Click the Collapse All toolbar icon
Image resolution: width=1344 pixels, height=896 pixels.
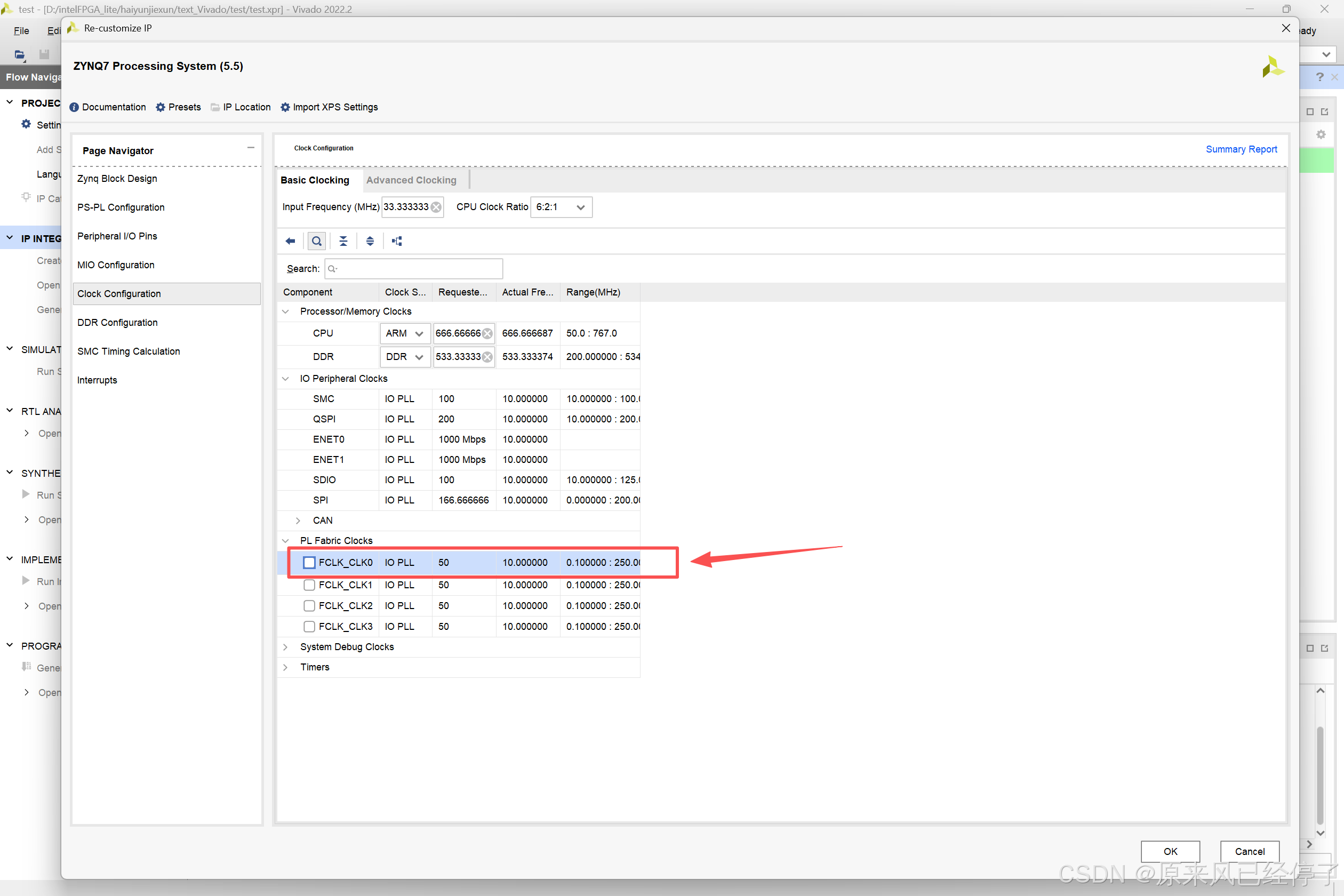343,241
